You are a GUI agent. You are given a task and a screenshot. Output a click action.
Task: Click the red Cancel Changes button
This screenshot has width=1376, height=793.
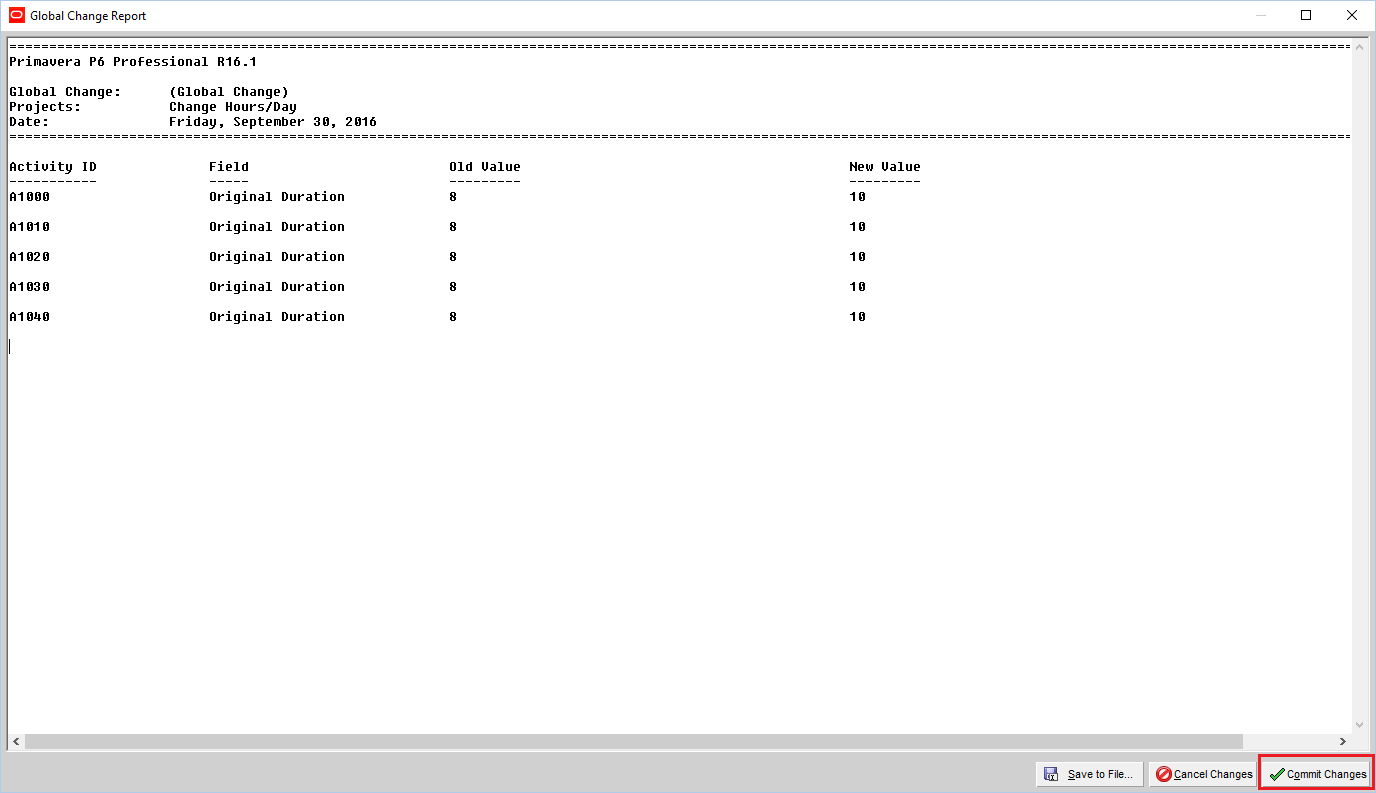click(x=1204, y=774)
